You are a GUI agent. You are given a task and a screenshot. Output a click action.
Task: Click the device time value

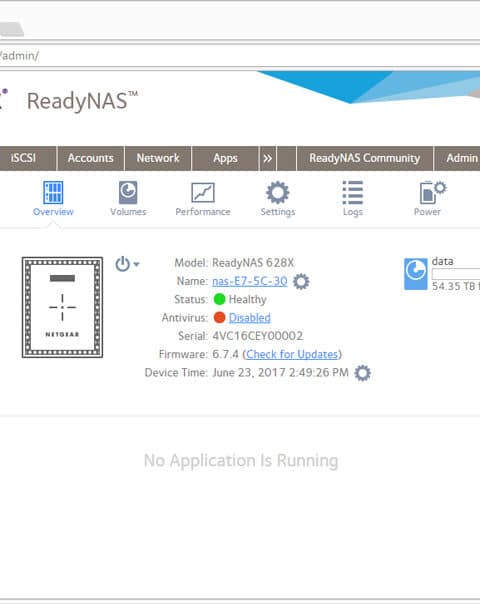(x=280, y=372)
